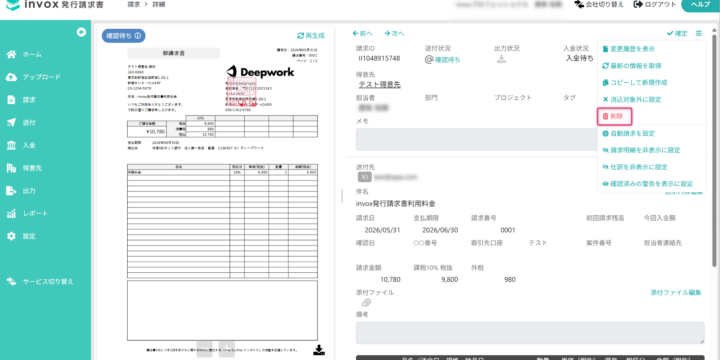Go to the previous invoice with 前へ

[362, 33]
